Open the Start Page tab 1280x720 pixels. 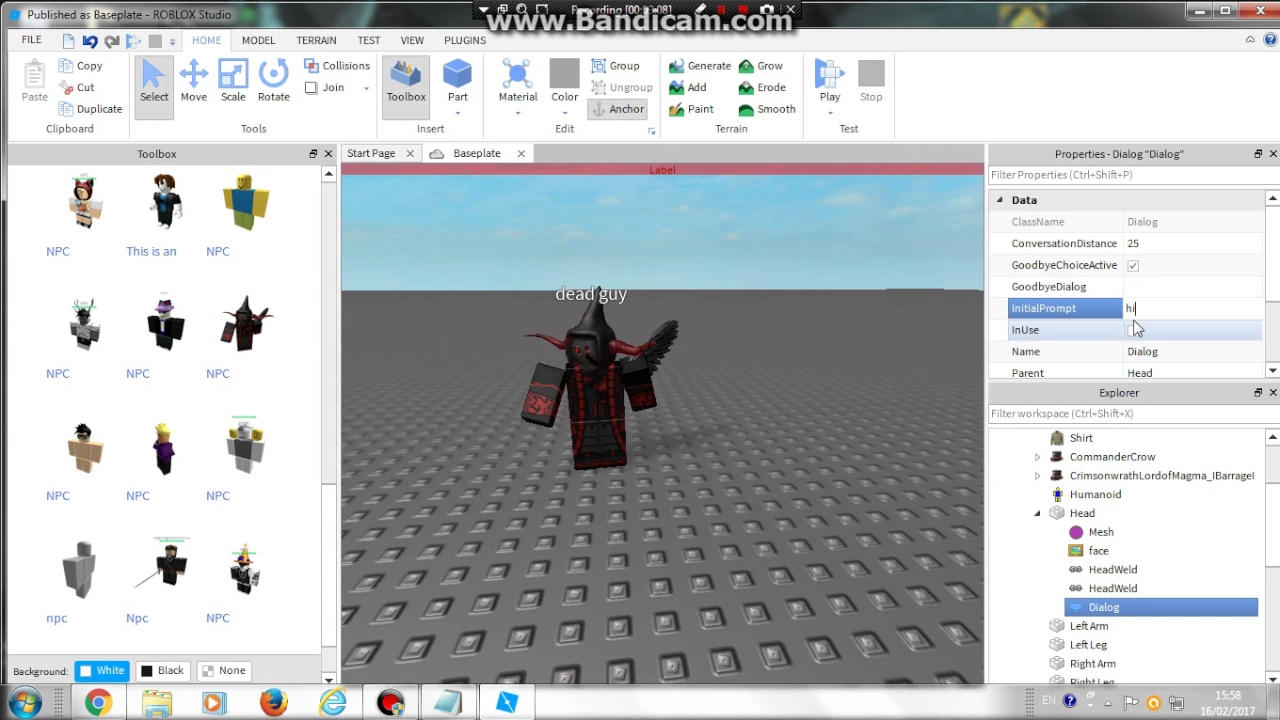tap(371, 153)
